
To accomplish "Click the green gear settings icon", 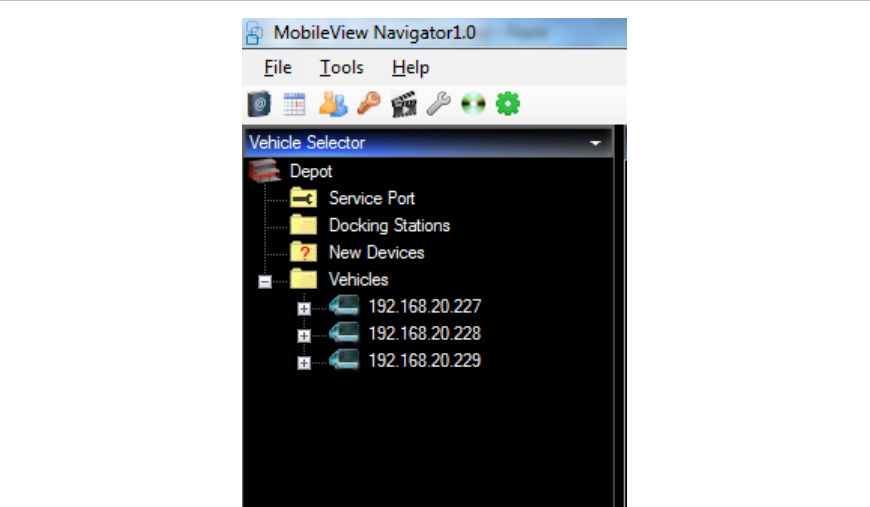I will tap(508, 104).
